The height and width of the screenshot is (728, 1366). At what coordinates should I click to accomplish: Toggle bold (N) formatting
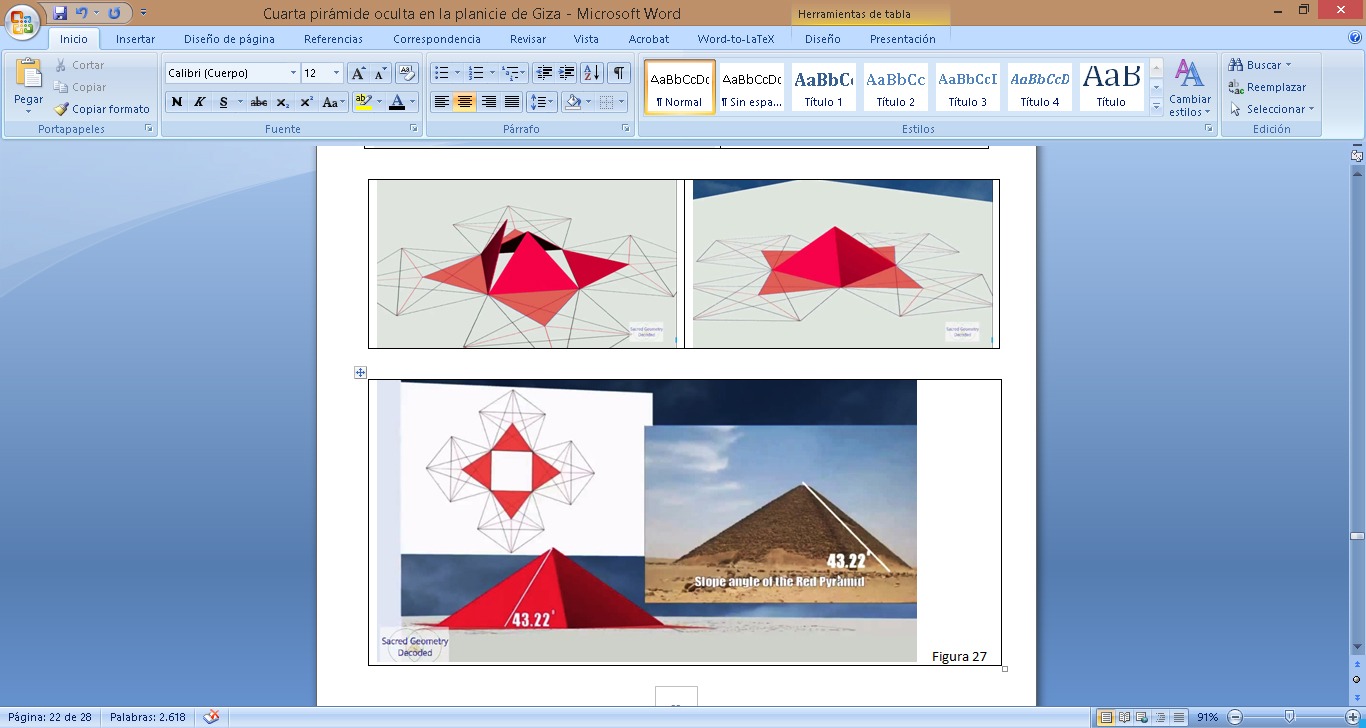[x=177, y=102]
